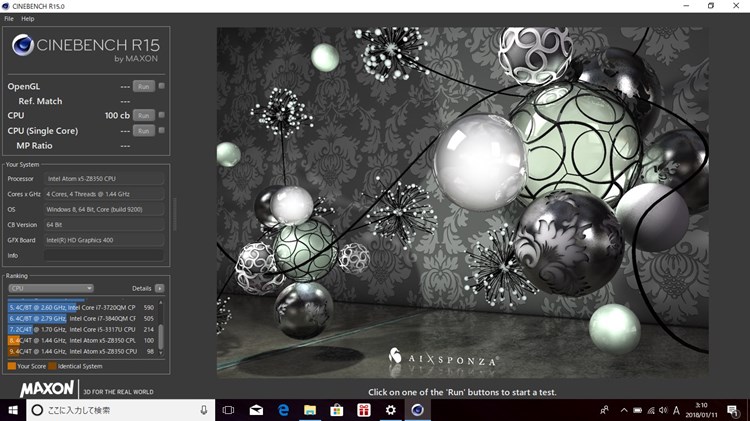Click GFX Board field Intel HD Graphics 400
Screen dimensions: 750x421
104,240
